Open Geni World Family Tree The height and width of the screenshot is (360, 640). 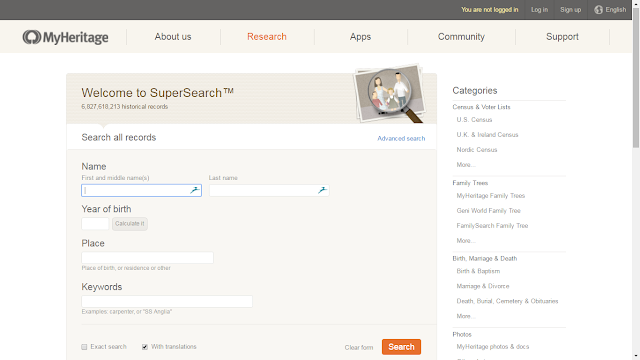489,211
